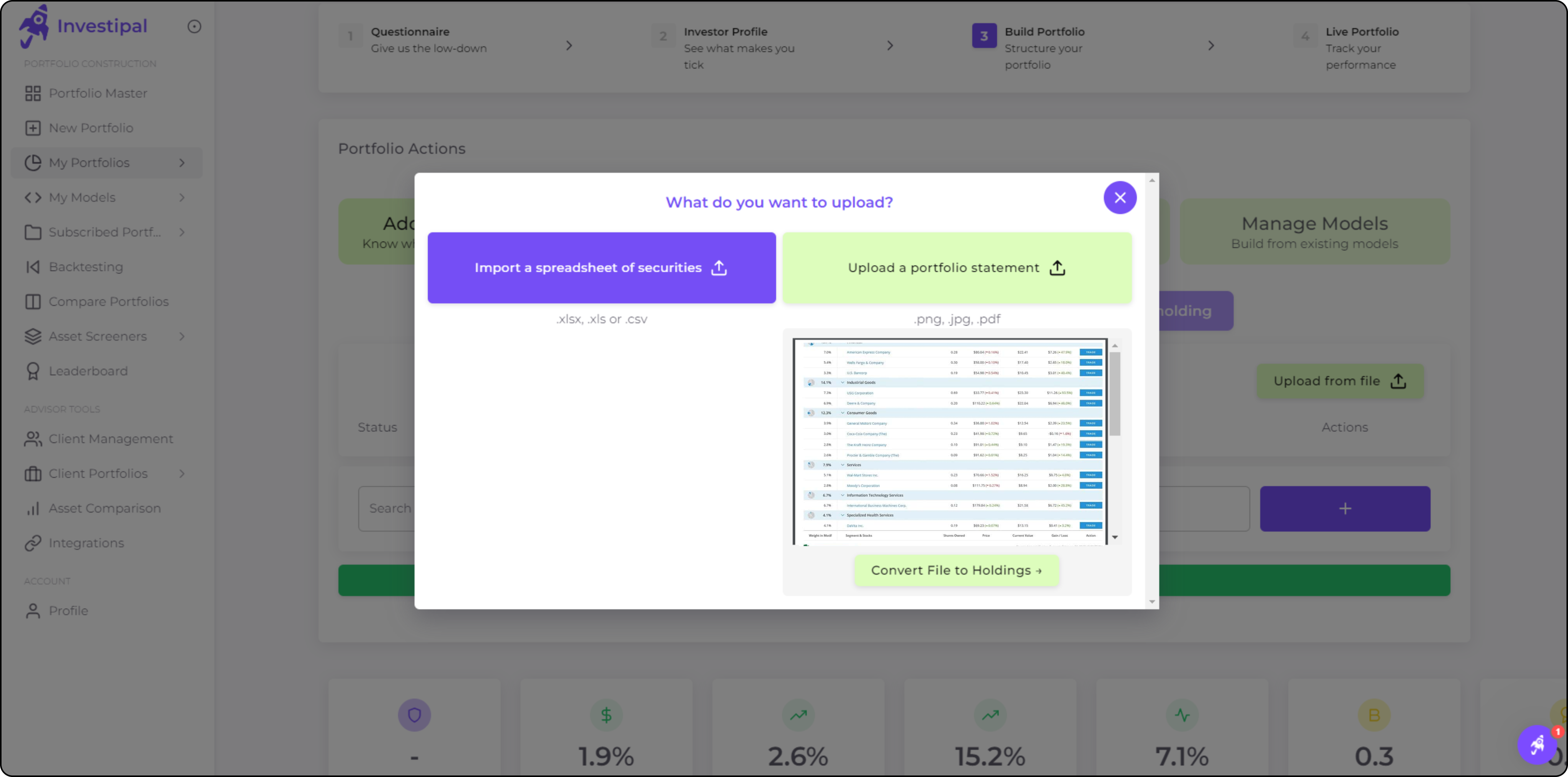1568x777 pixels.
Task: Click Convert File to Holdings
Action: coord(955,570)
